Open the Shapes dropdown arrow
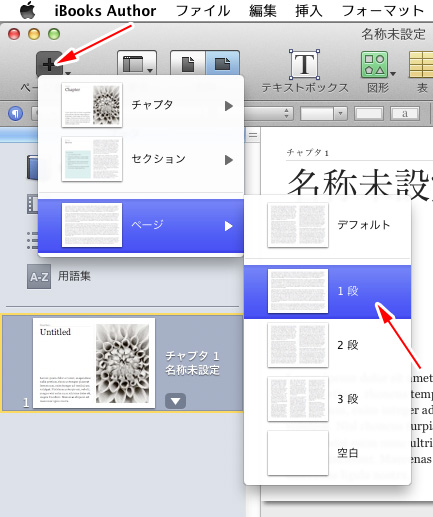This screenshot has width=433, height=517. (393, 74)
